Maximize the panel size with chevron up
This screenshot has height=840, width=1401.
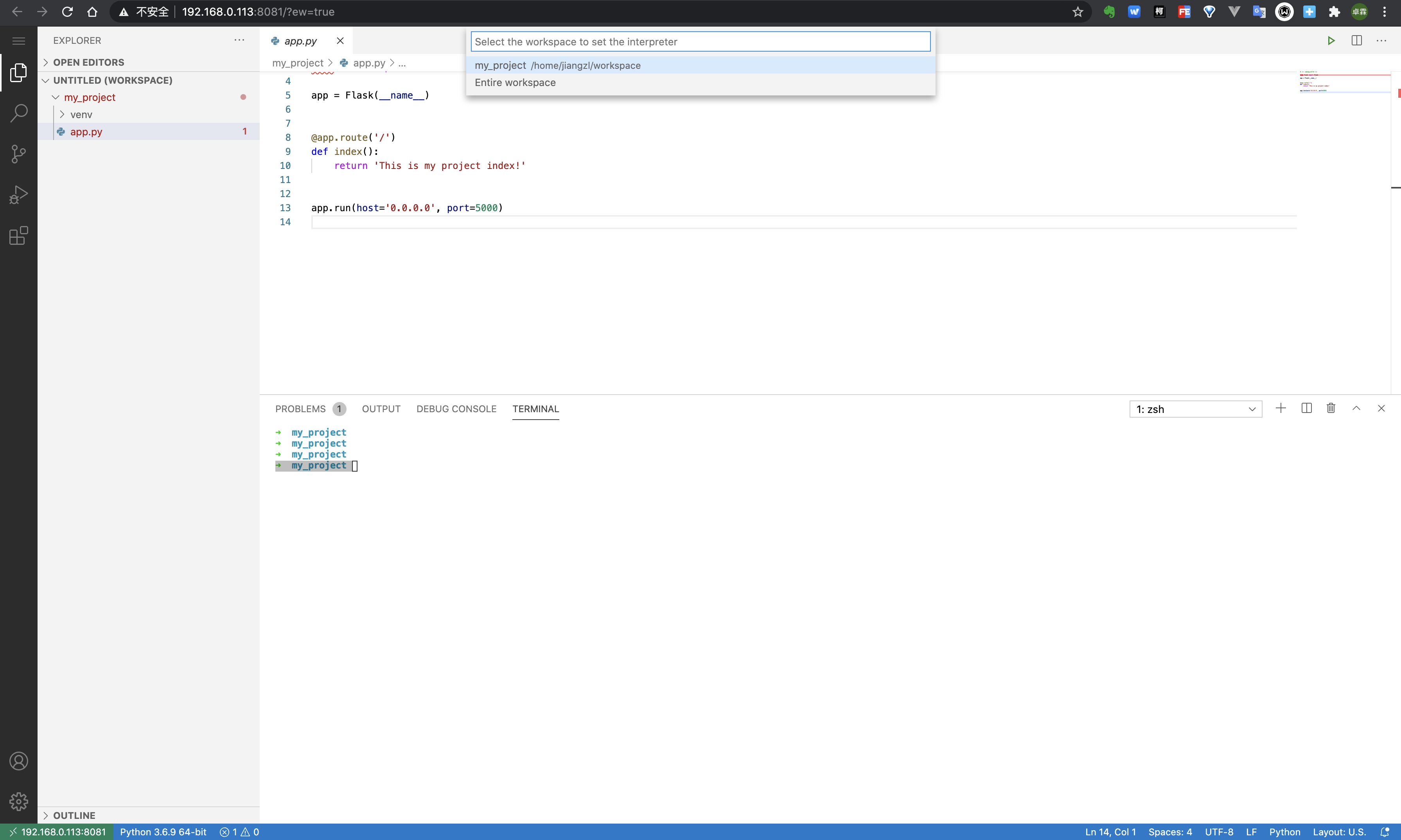tap(1356, 409)
